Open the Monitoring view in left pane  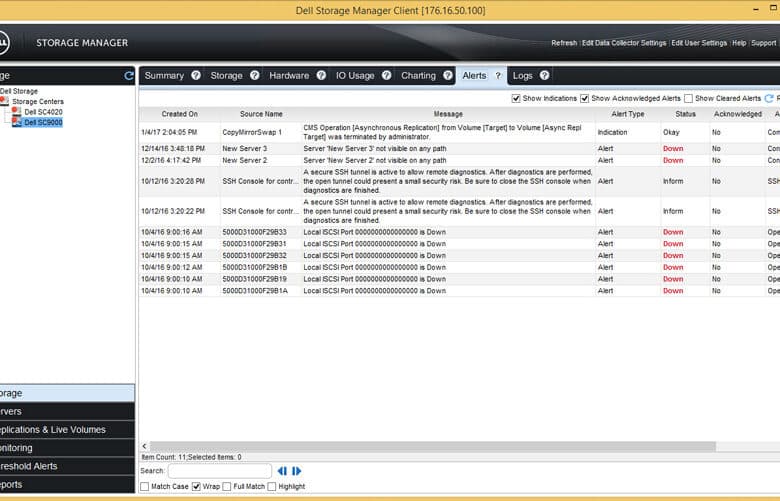67,448
